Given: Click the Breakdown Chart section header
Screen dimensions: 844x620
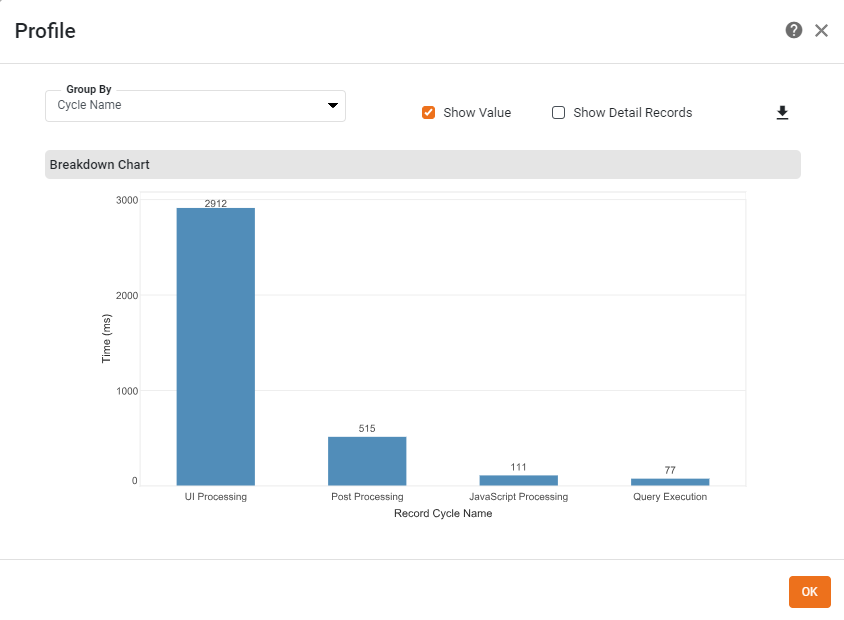Looking at the screenshot, I should [422, 164].
